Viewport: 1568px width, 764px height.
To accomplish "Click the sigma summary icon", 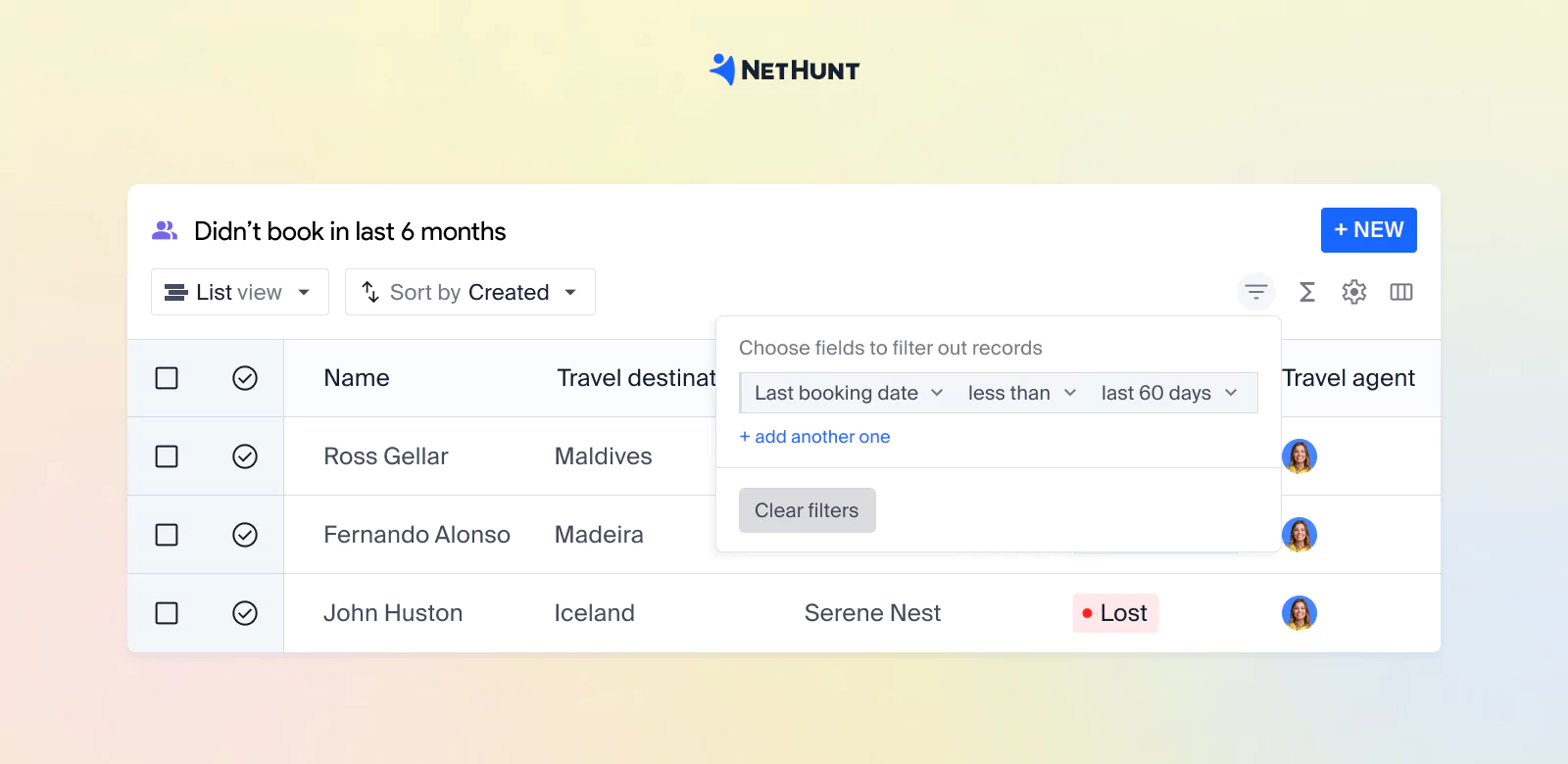I will point(1307,292).
